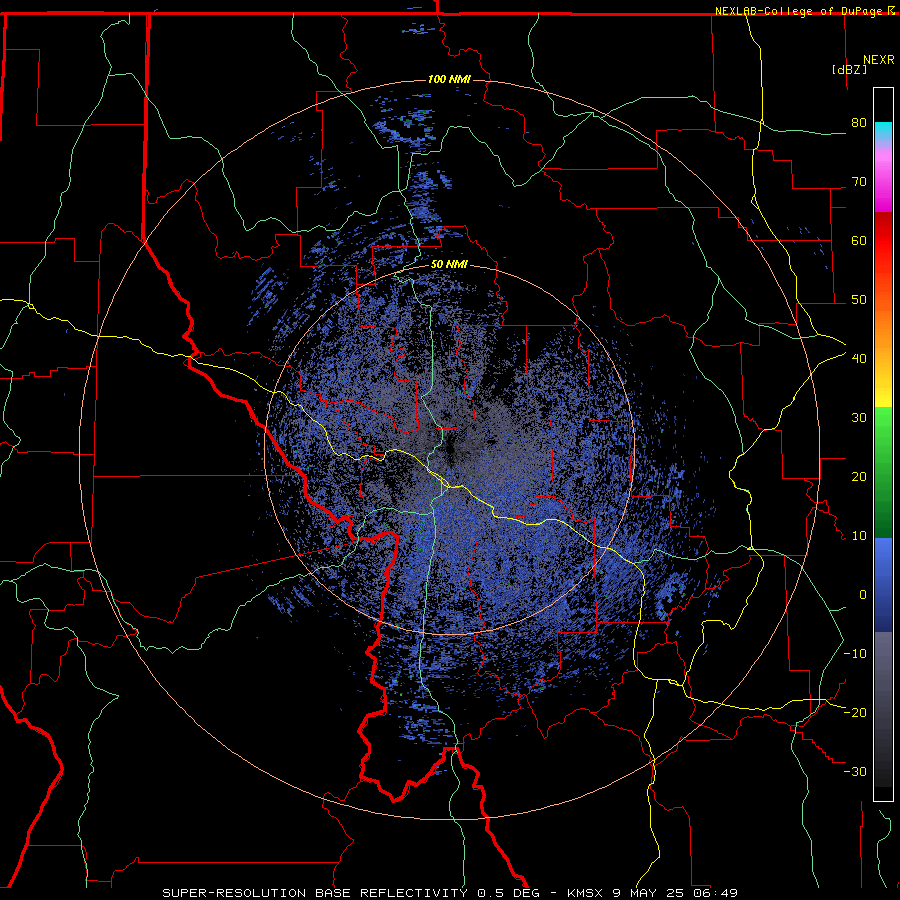Image resolution: width=900 pixels, height=900 pixels.
Task: Click the 40 dBZ scale value
Action: click(859, 359)
